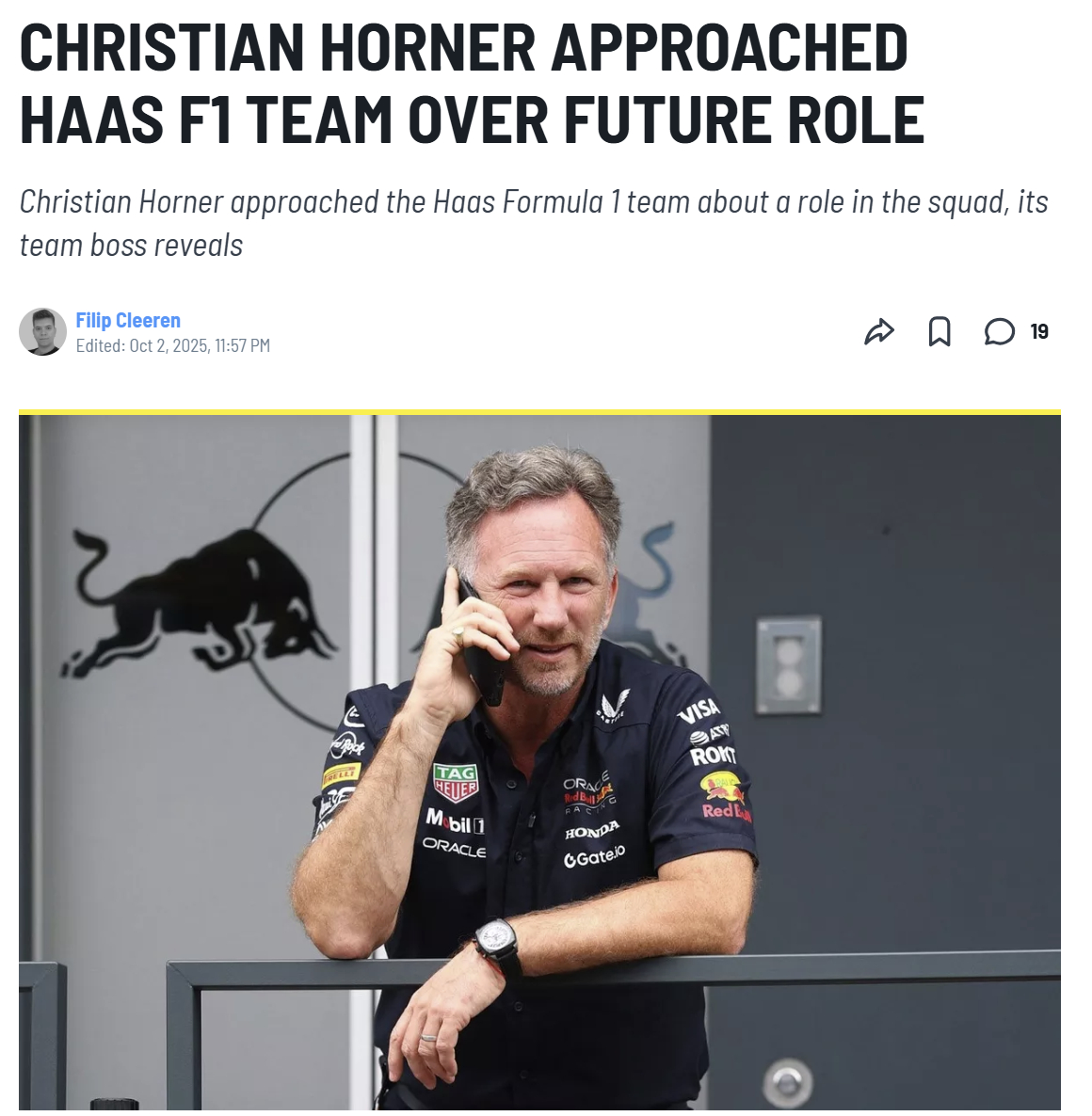Click the comment count 19
Image resolution: width=1092 pixels, height=1116 pixels.
pos(1038,331)
